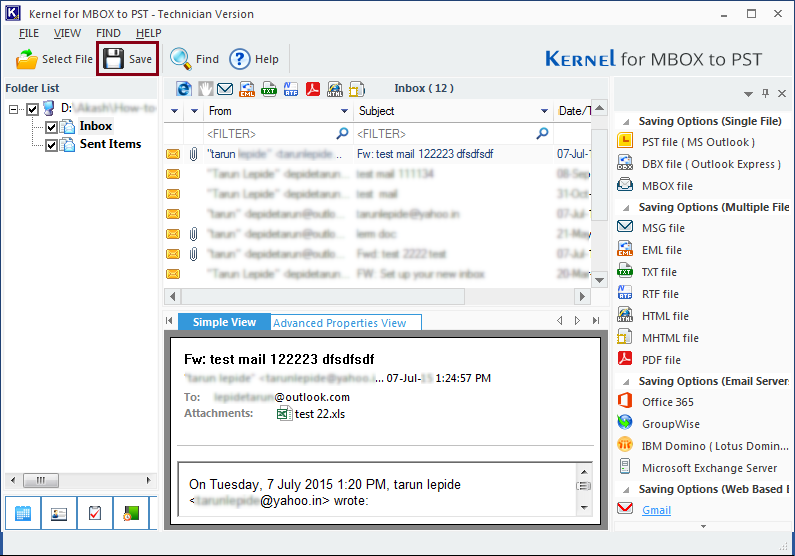The height and width of the screenshot is (556, 795).
Task: Click the RTF icon in mail toolbar
Action: click(291, 89)
